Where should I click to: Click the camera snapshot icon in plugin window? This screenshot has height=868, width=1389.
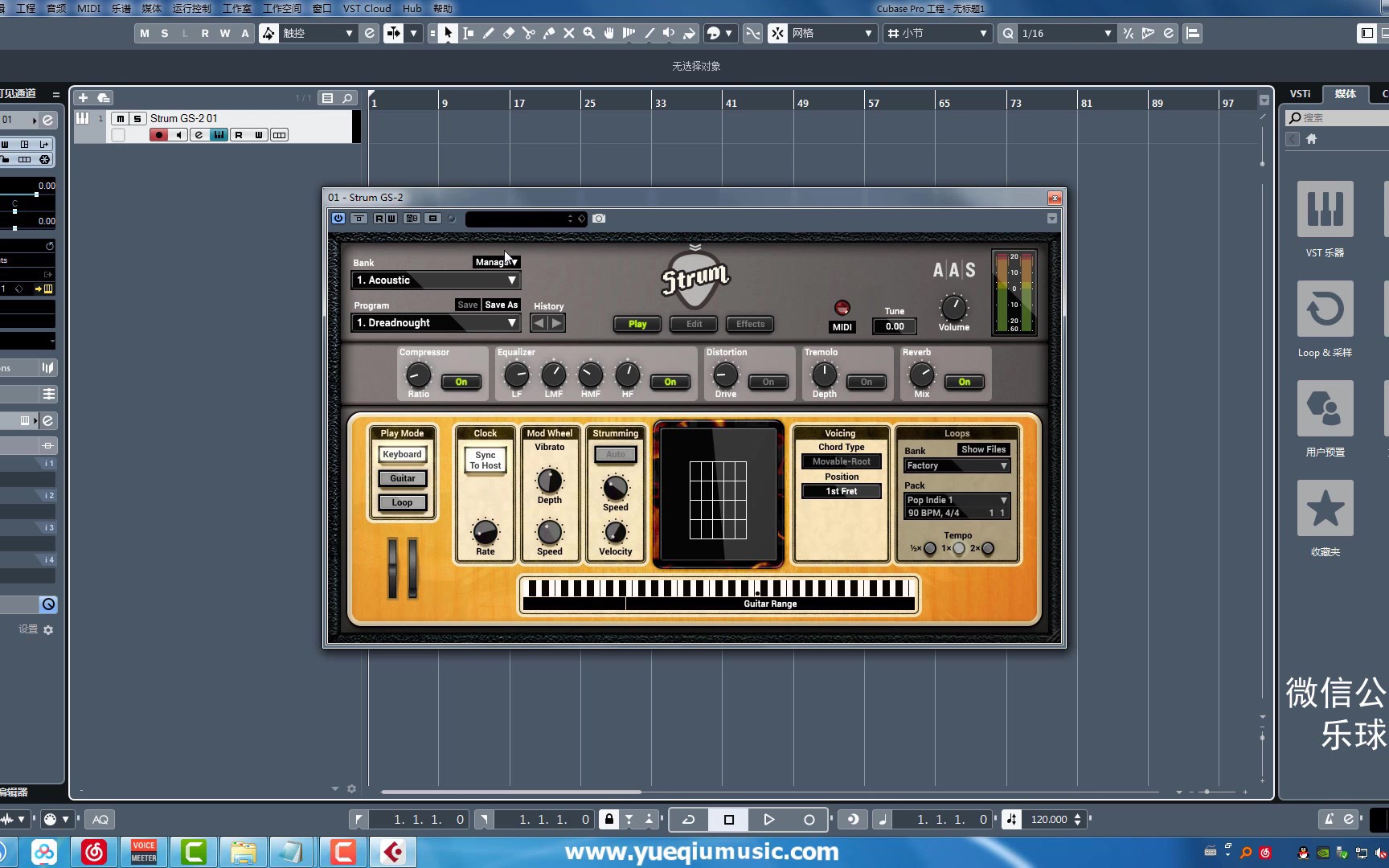tap(599, 219)
